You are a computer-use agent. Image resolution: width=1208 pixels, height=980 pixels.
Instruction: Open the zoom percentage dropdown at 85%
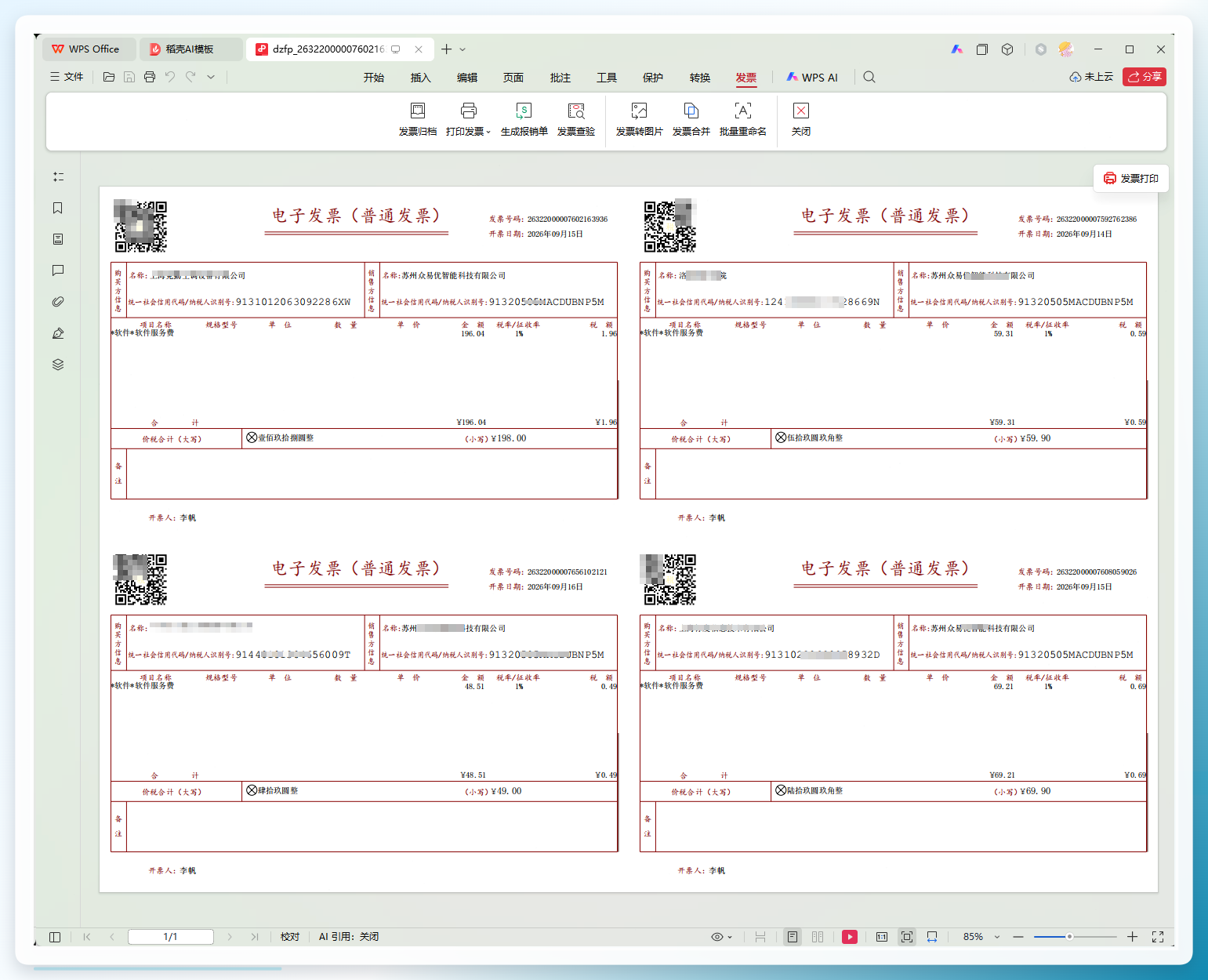pos(997,937)
